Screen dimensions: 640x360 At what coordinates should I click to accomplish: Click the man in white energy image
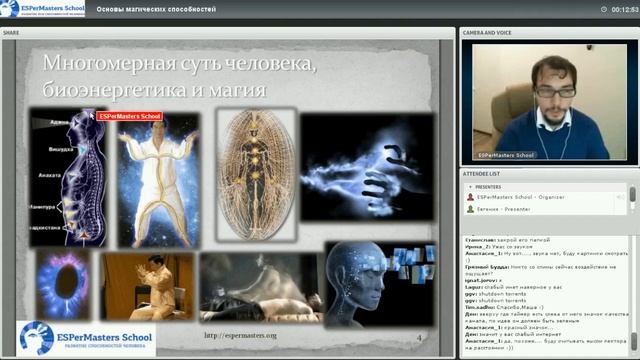coord(159,181)
